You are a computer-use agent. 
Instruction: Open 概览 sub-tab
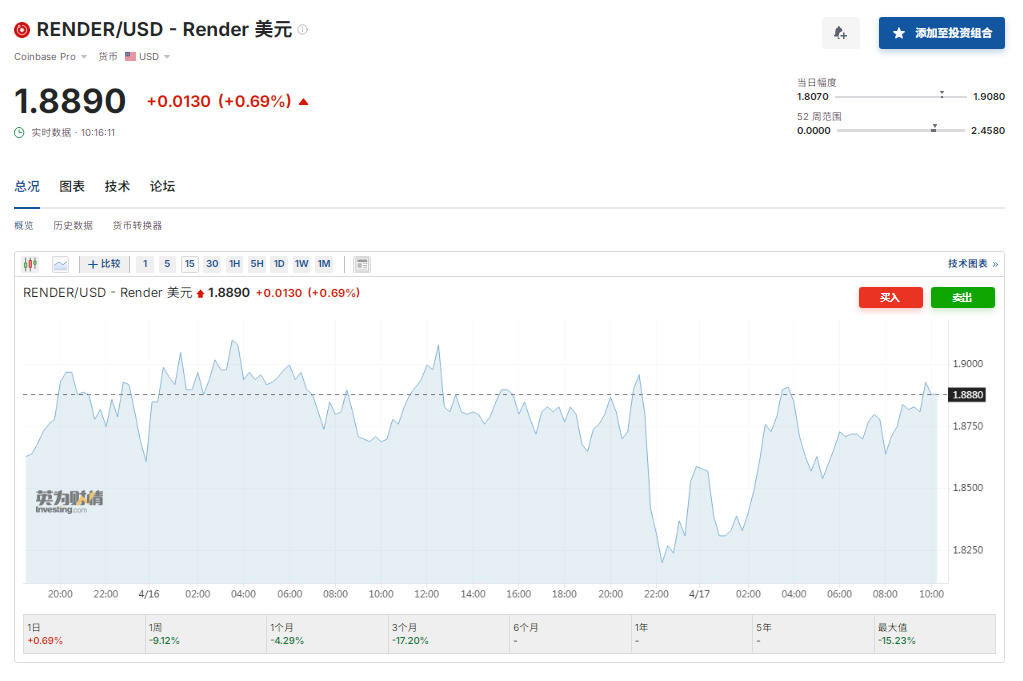24,226
